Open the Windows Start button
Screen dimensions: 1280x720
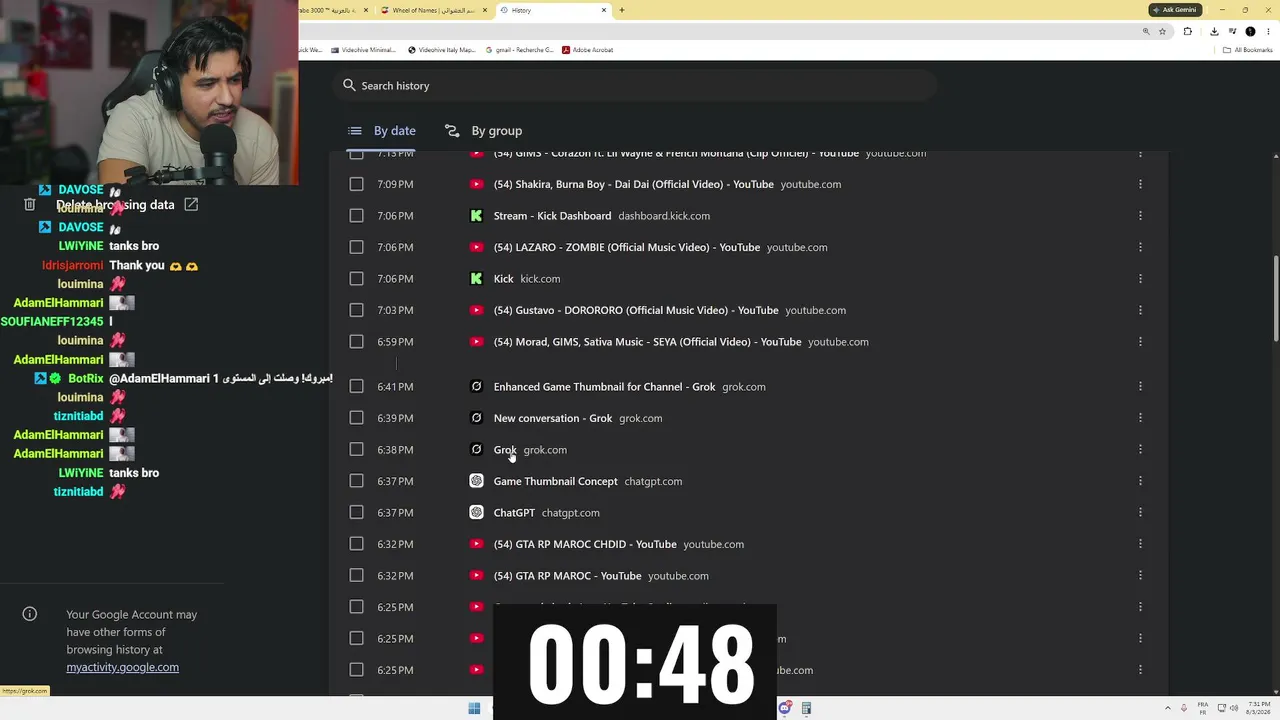[474, 708]
